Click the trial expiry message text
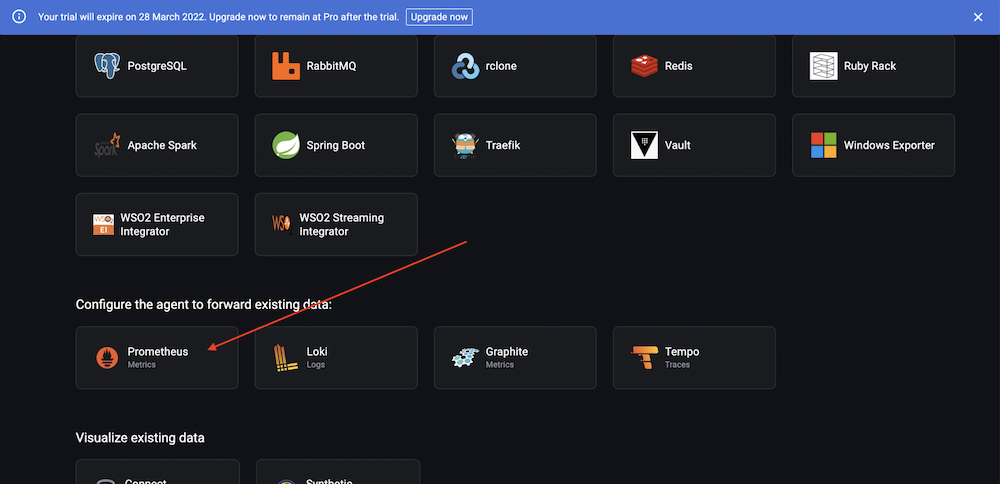Image resolution: width=1000 pixels, height=484 pixels. point(219,17)
